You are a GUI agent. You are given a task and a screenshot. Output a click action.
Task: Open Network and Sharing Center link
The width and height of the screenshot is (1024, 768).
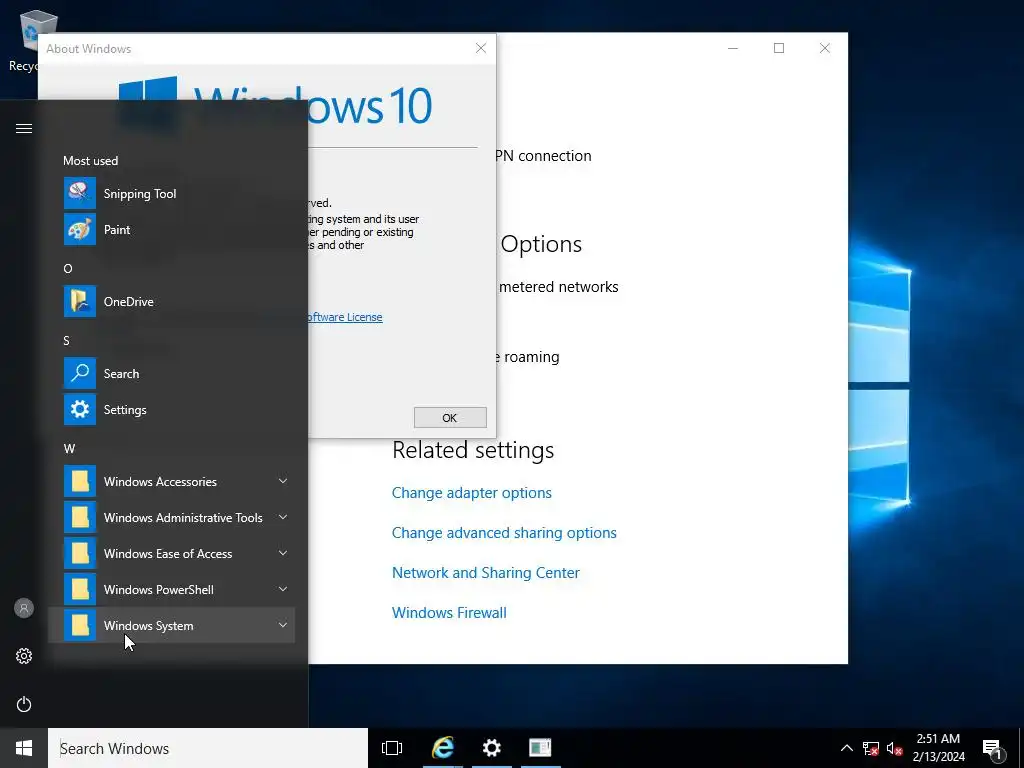pos(486,573)
